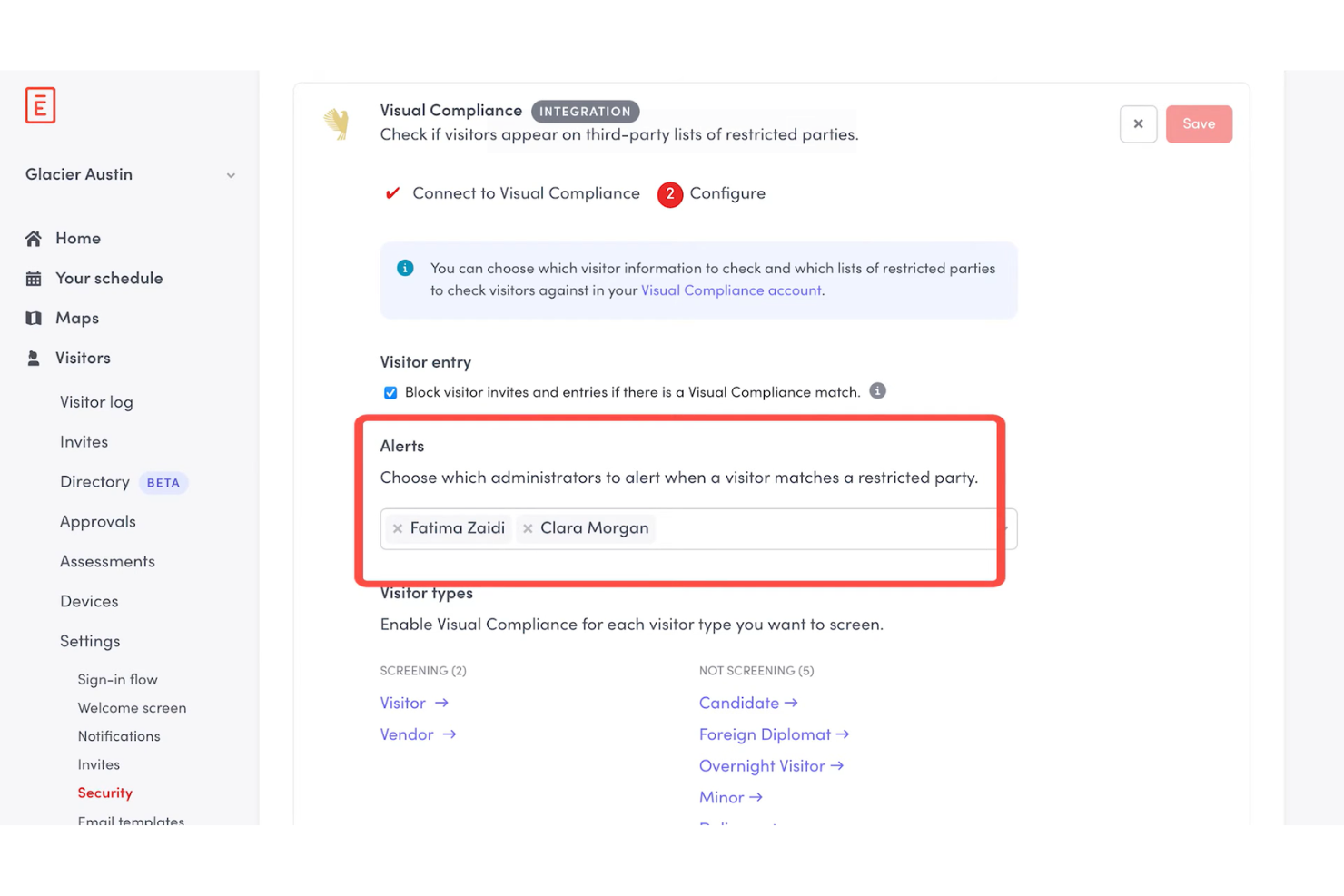Click the red checkmark on the connect step
The image size is (1344, 896).
392,193
